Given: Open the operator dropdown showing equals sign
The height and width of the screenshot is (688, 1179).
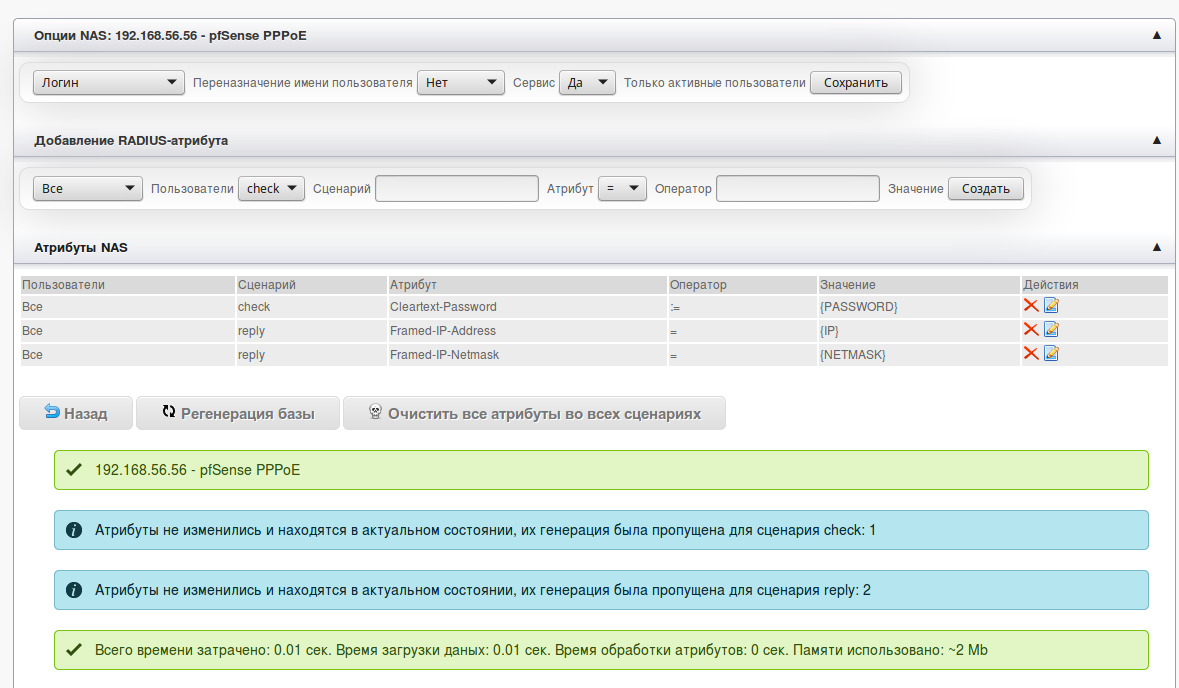Looking at the screenshot, I should coord(622,189).
